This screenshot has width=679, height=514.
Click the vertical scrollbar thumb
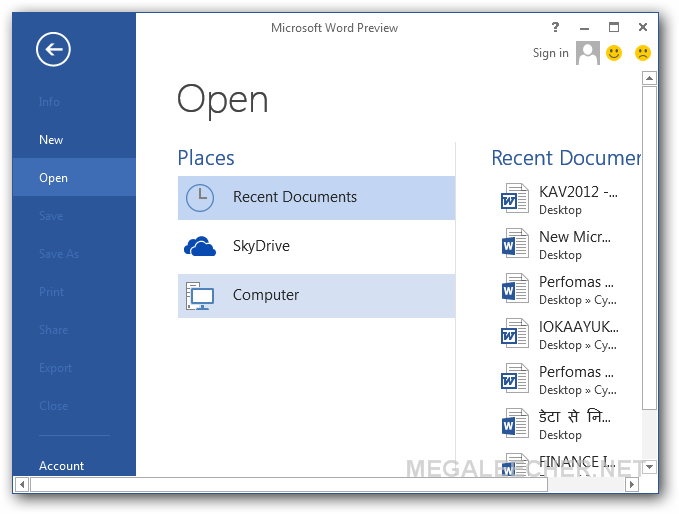tap(649, 248)
